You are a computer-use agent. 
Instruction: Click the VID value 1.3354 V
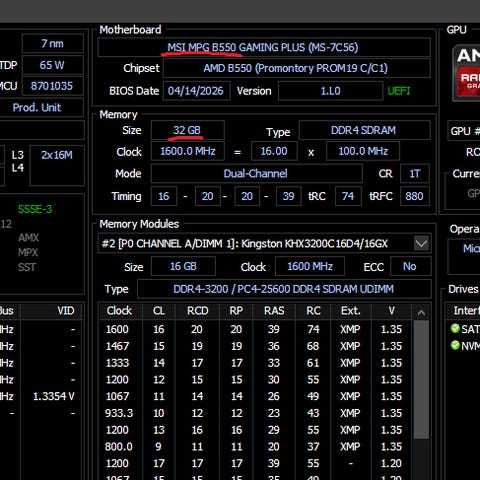(54, 396)
